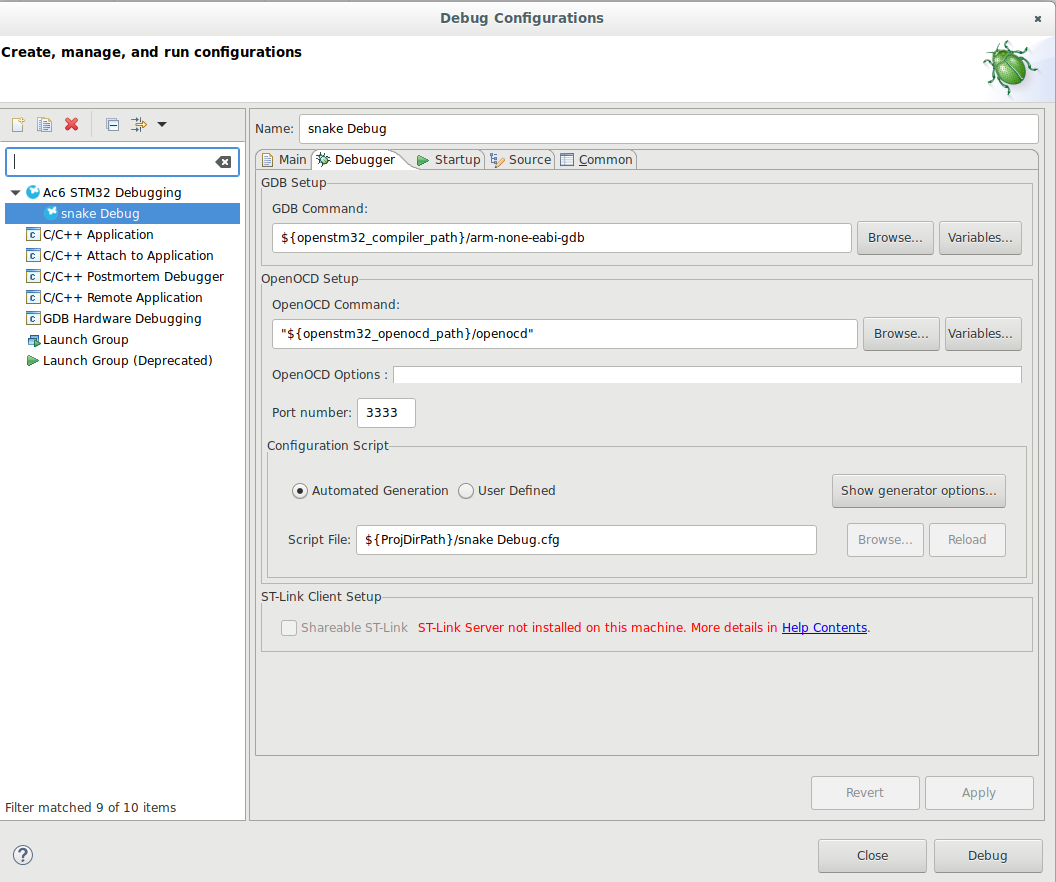The width and height of the screenshot is (1056, 882).
Task: Click Show generator options button
Action: 918,491
